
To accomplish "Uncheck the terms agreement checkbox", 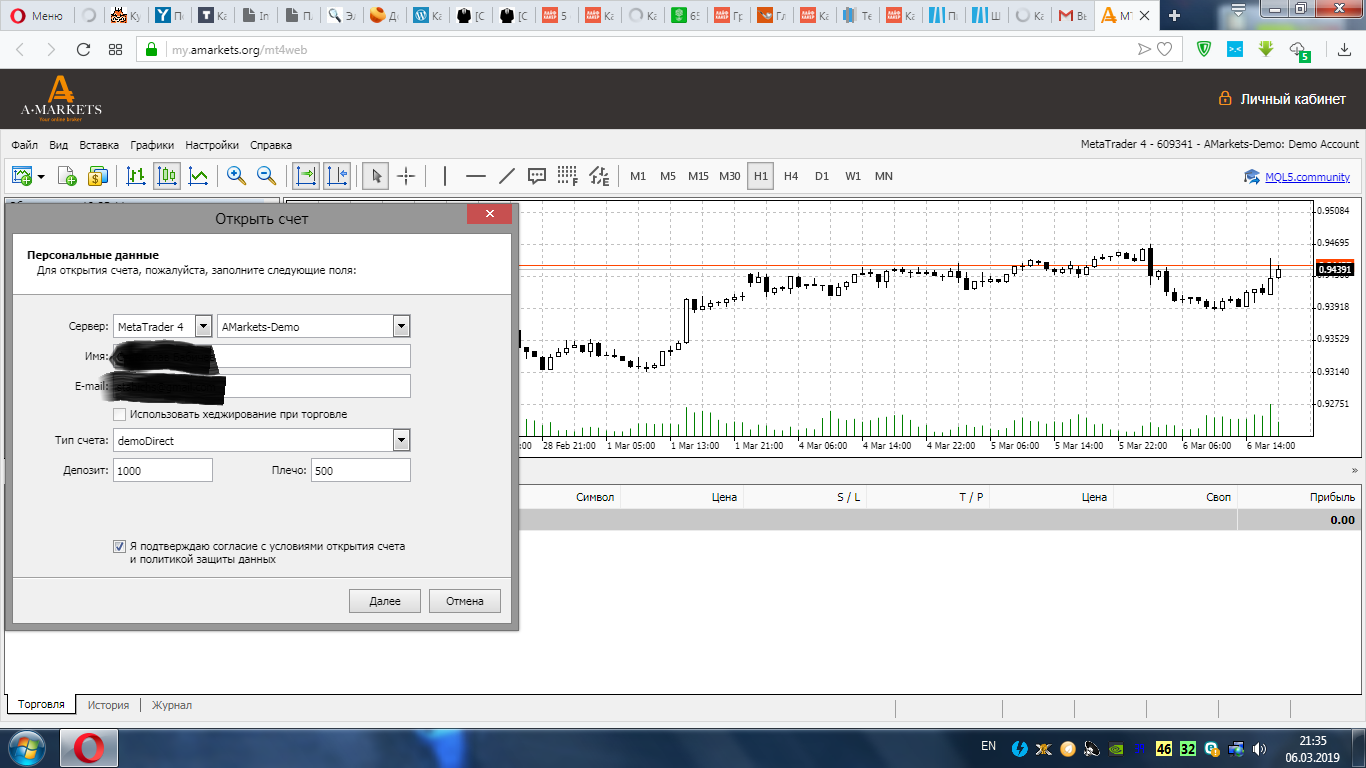I will (x=120, y=547).
